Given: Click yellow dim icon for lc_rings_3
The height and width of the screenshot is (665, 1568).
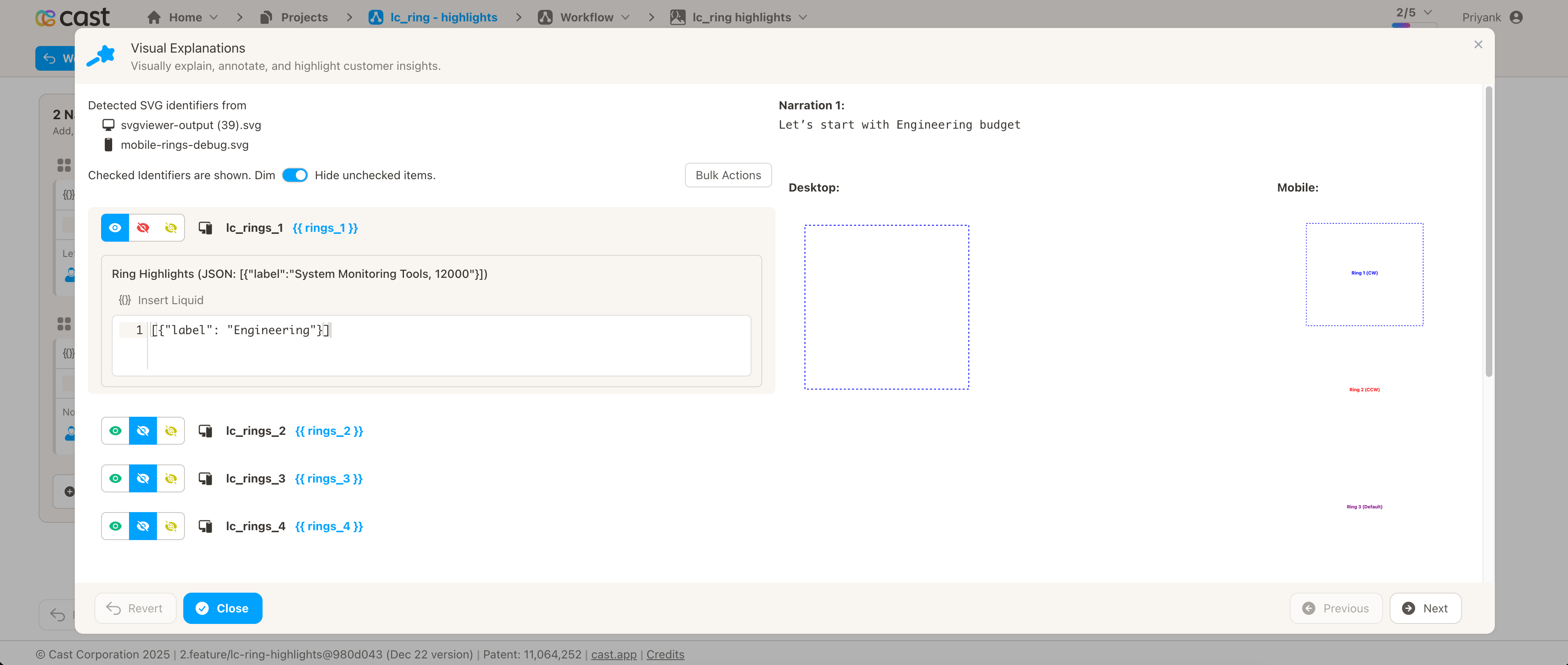Looking at the screenshot, I should pyautogui.click(x=171, y=479).
